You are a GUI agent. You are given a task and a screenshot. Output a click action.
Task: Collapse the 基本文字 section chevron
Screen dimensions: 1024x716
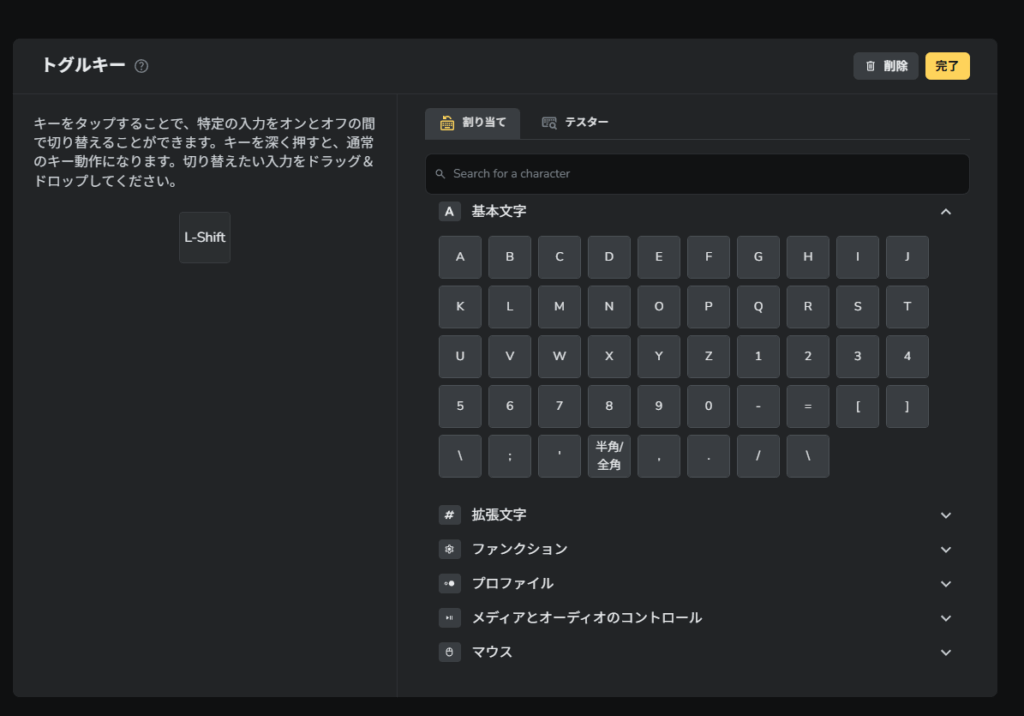946,212
